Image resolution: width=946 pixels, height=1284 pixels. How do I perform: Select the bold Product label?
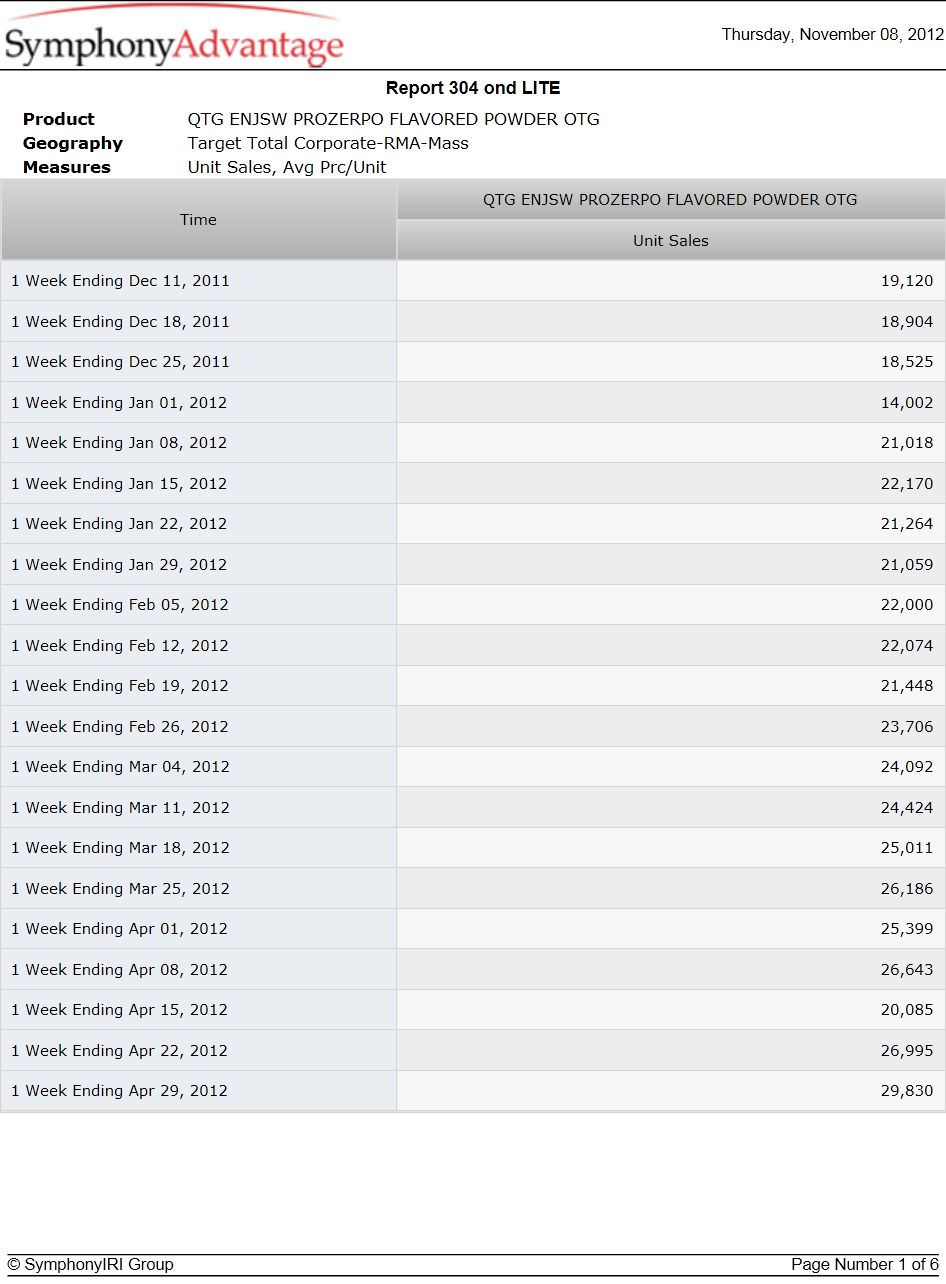[59, 119]
